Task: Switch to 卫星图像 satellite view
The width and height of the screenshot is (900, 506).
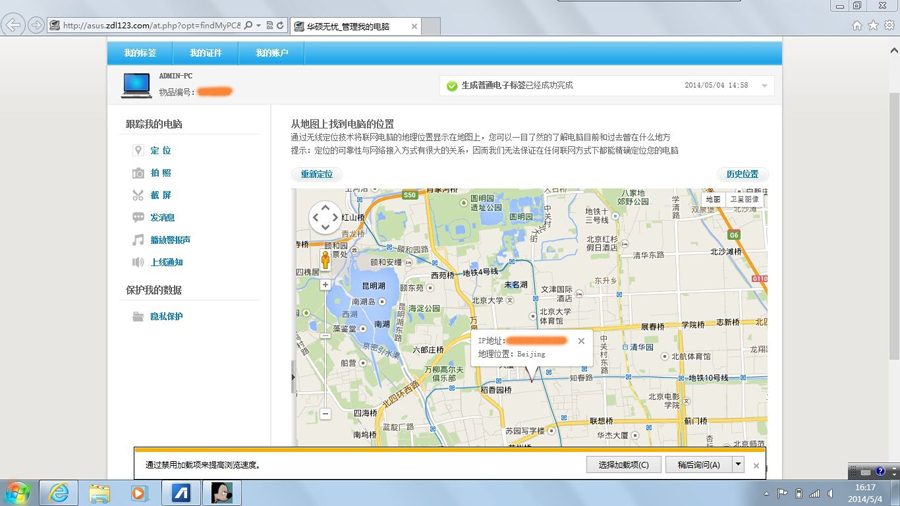Action: (x=744, y=199)
